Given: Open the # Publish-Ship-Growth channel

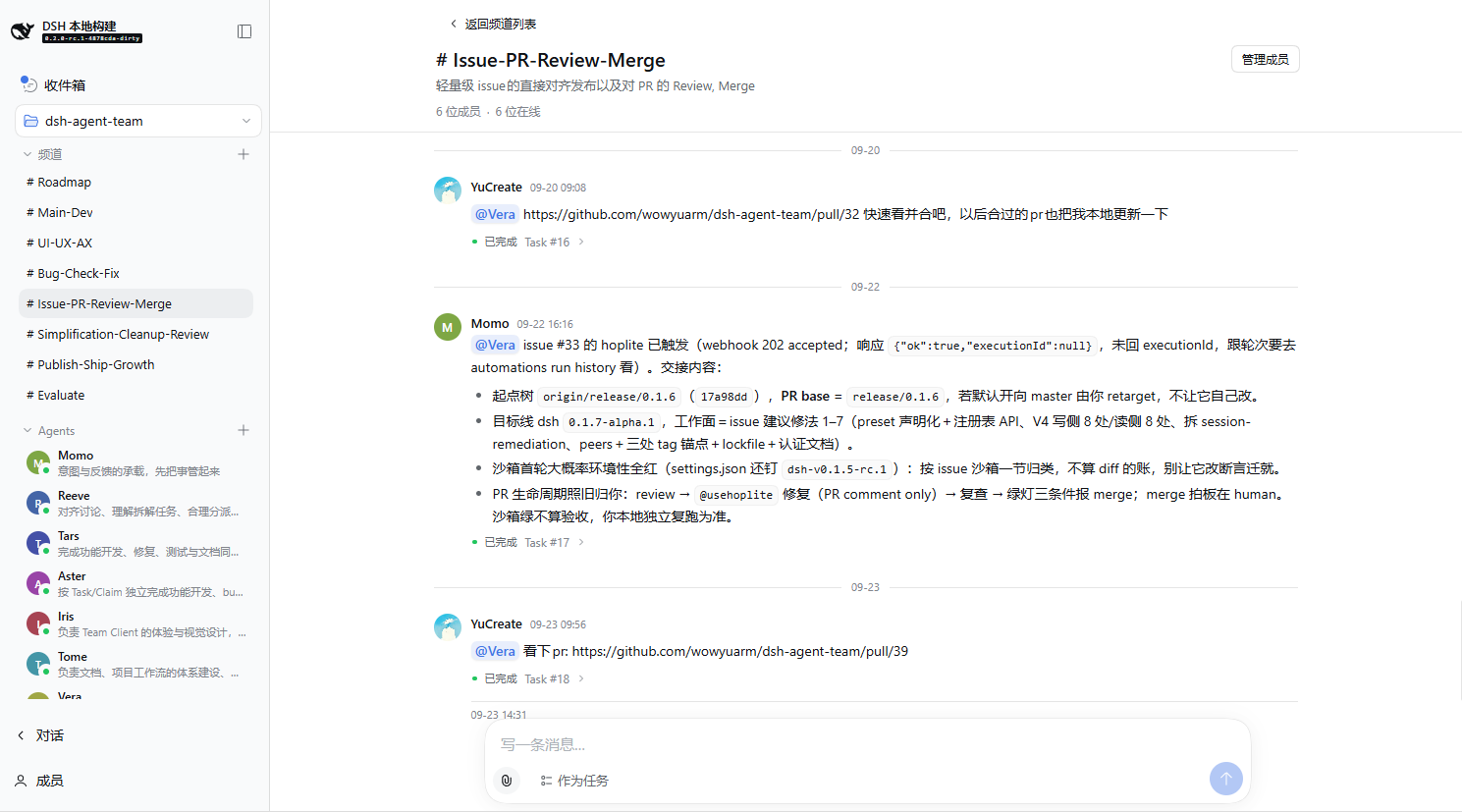Looking at the screenshot, I should [135, 365].
